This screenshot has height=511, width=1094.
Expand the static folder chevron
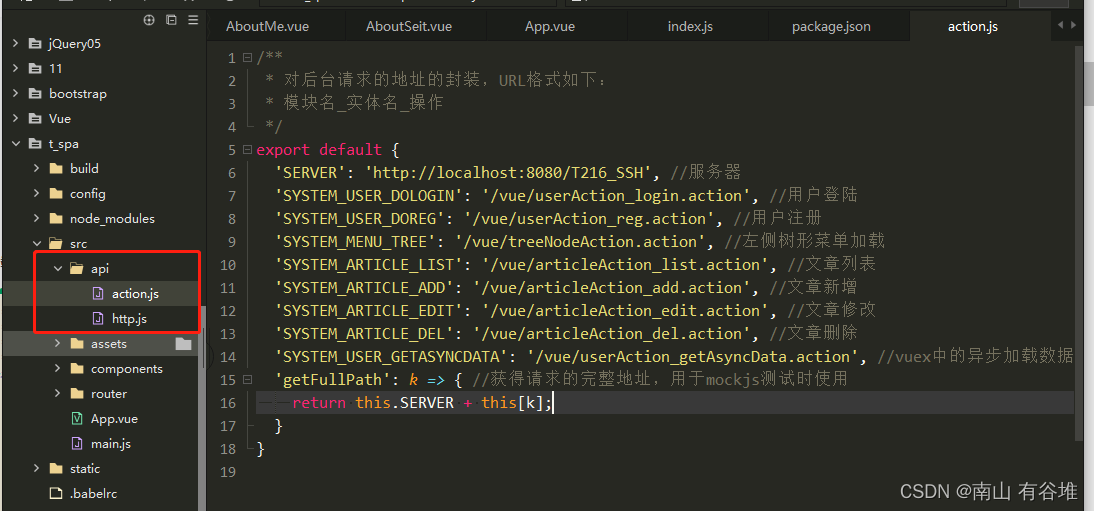tap(36, 468)
